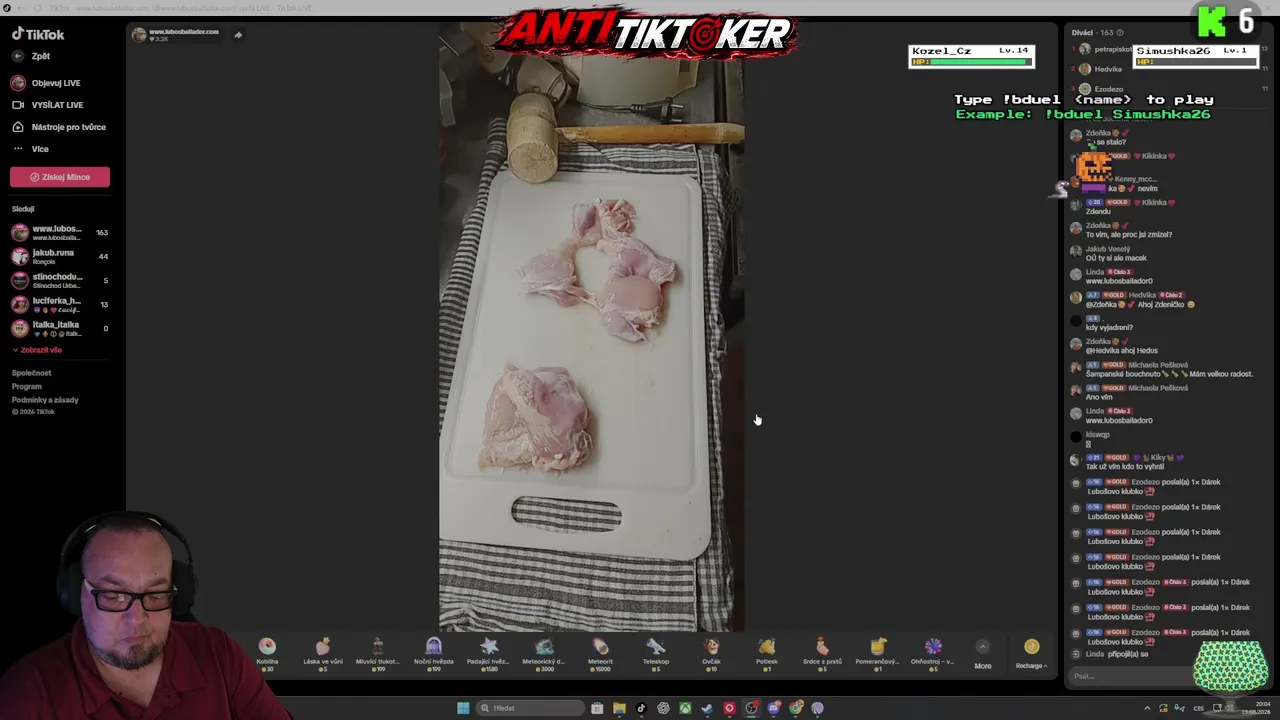The width and height of the screenshot is (1280, 720).
Task: Open the Recharge coins option
Action: (1031, 654)
